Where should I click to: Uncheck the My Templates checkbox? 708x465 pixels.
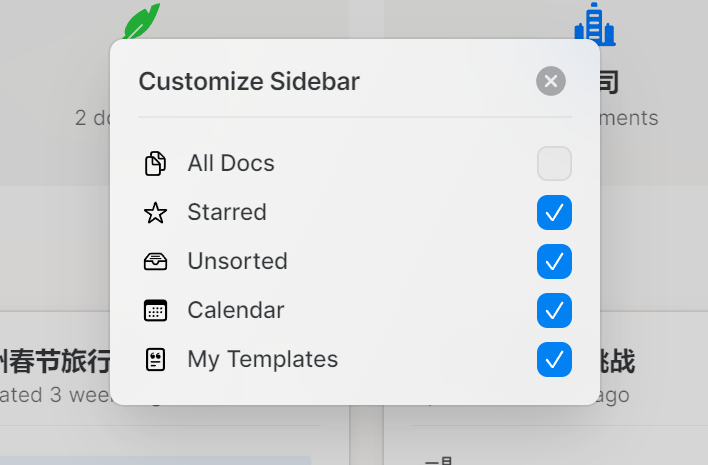(554, 359)
